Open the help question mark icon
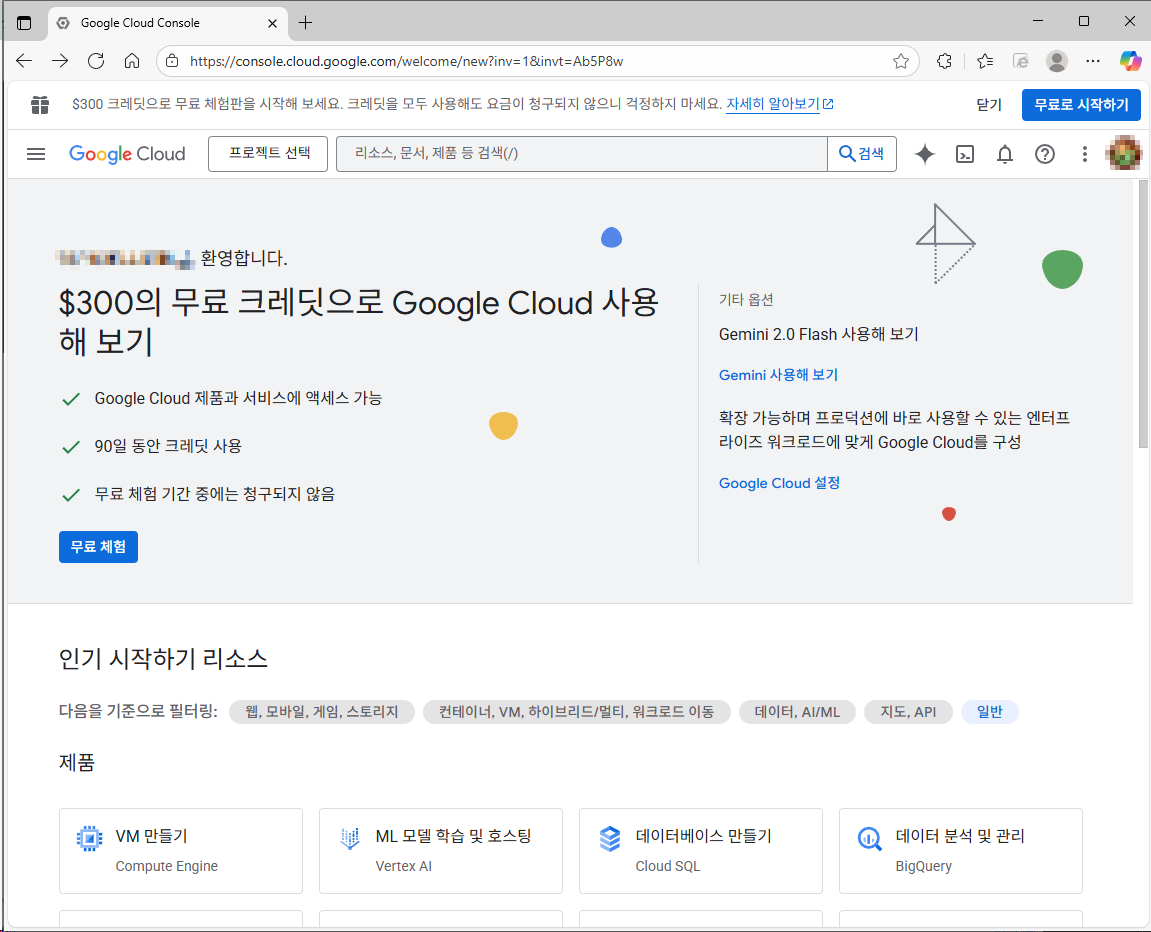Screen dimensions: 1151x932 click(1045, 154)
